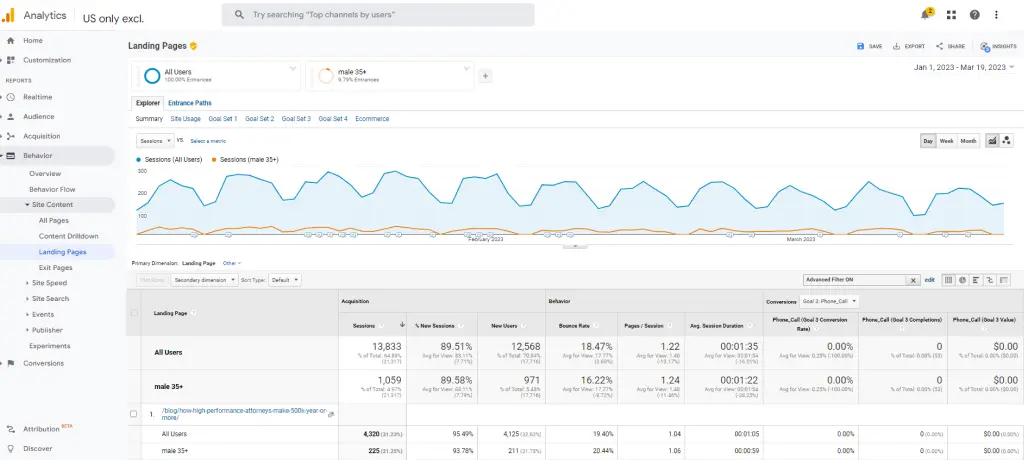
Task: Open the Google apps grid icon
Action: [x=951, y=15]
